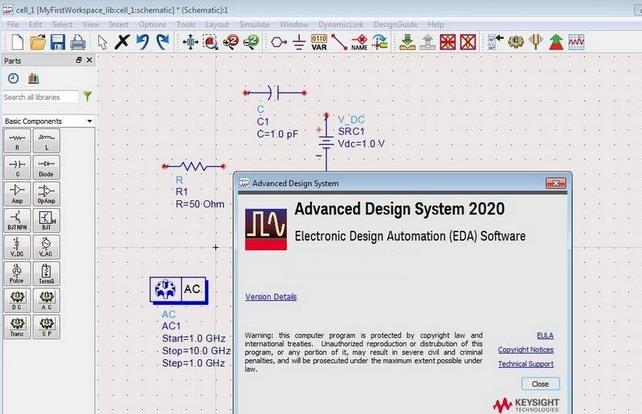
Task: Click the Tune parameters fork icon
Action: (536, 42)
